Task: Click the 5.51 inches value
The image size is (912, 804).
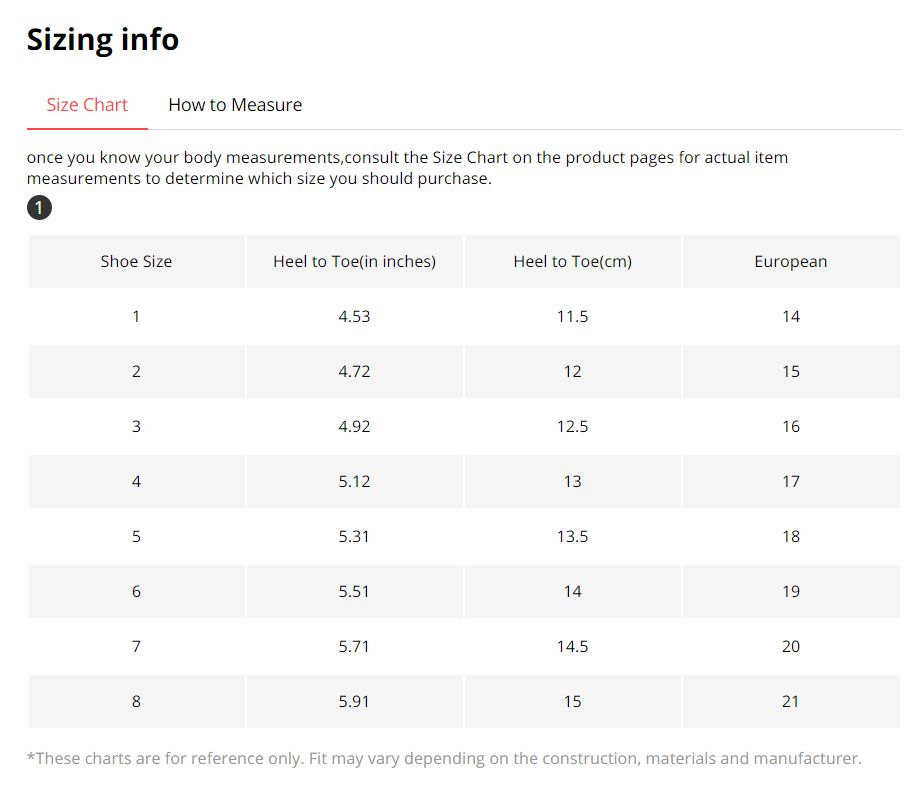Action: pos(354,592)
